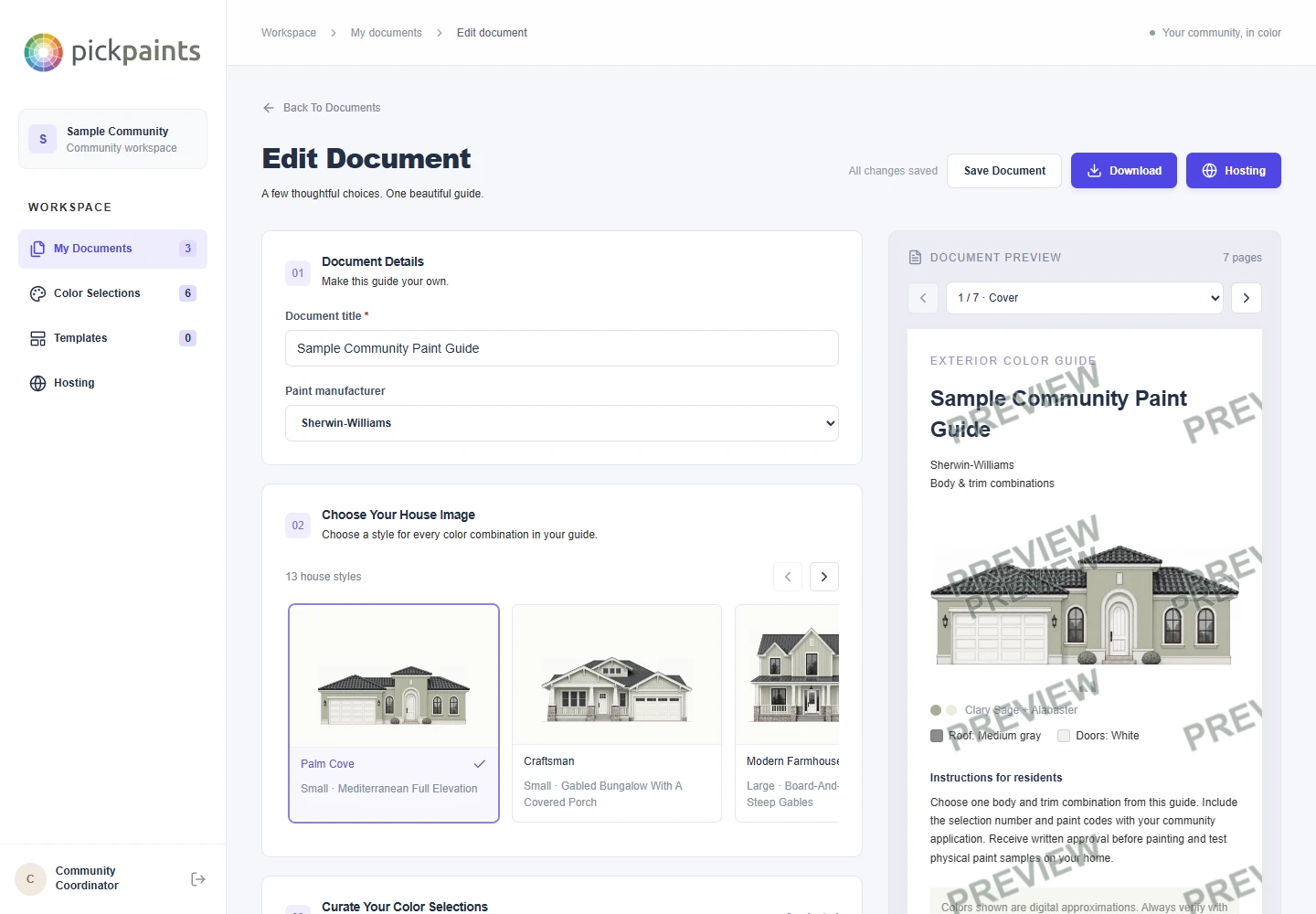Select the Craftsman house style card
The image size is (1316, 914).
pos(617,713)
